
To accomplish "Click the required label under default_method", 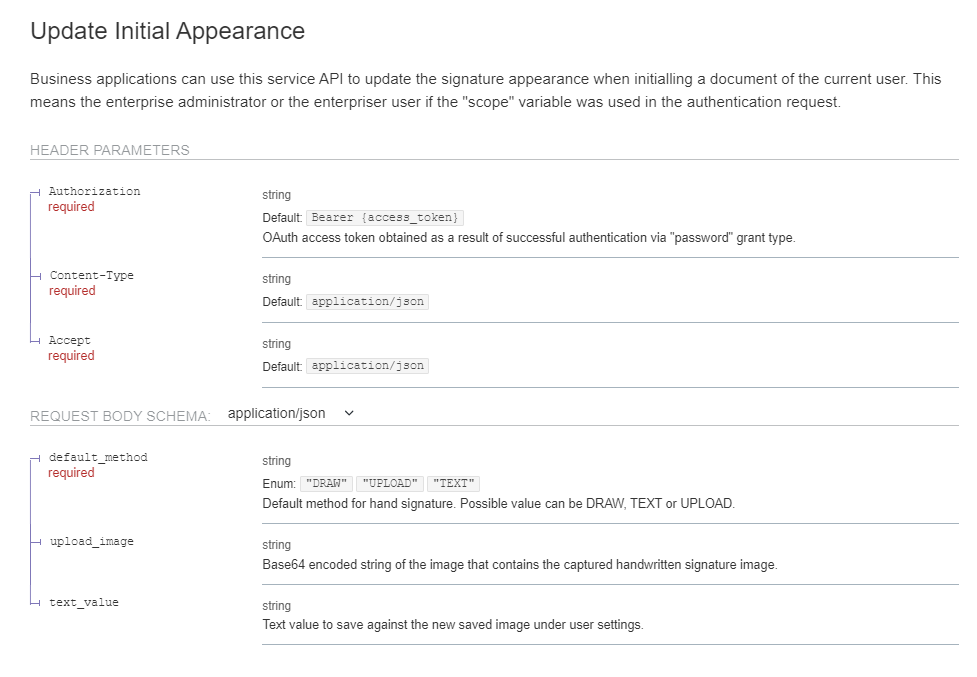I will click(x=71, y=473).
